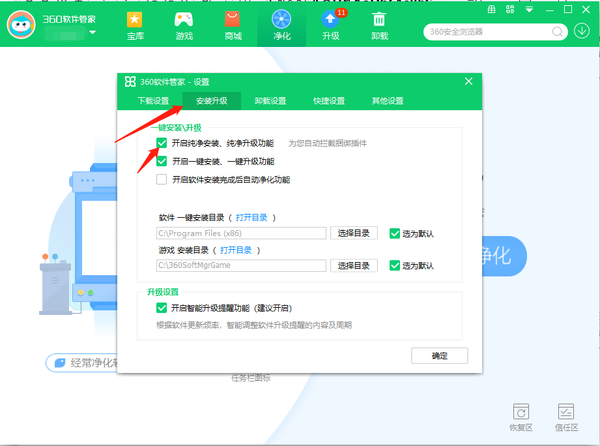Toggle 开启智能升级提醒功能 checkbox

[162, 309]
